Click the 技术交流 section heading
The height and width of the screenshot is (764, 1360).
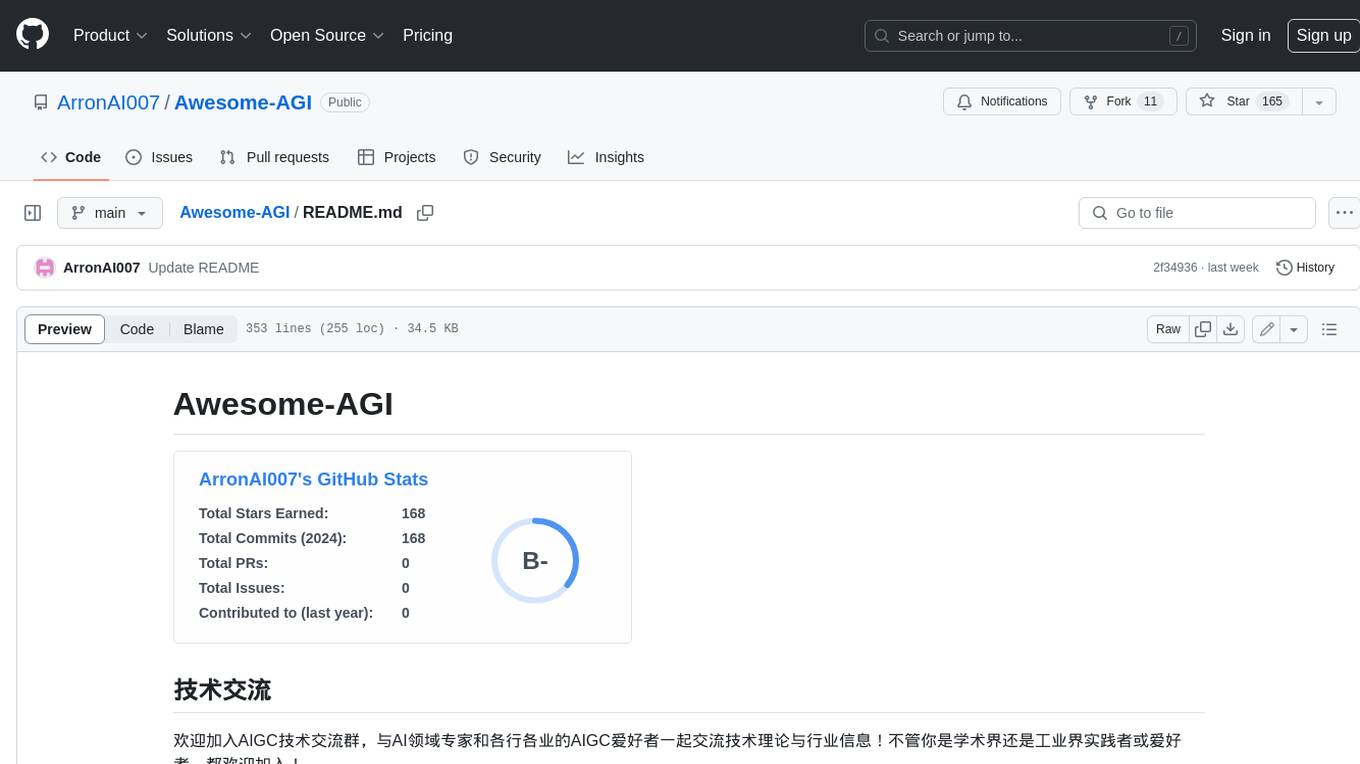point(222,690)
